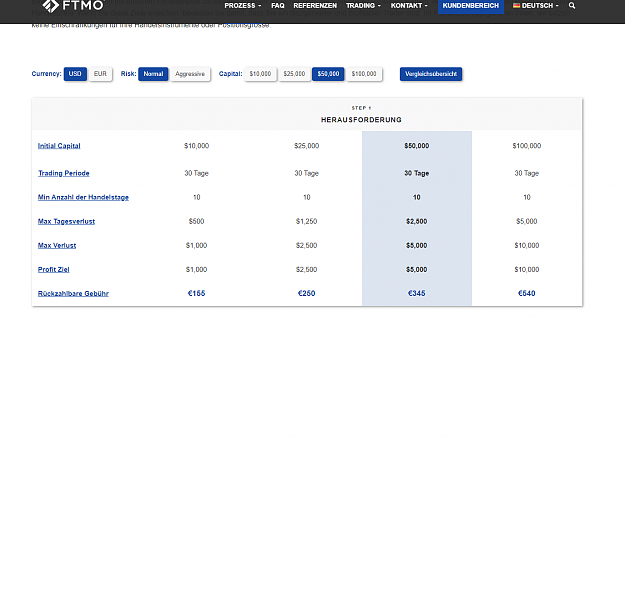The width and height of the screenshot is (625, 606).
Task: Open the Profit Ziel link
Action: (53, 270)
